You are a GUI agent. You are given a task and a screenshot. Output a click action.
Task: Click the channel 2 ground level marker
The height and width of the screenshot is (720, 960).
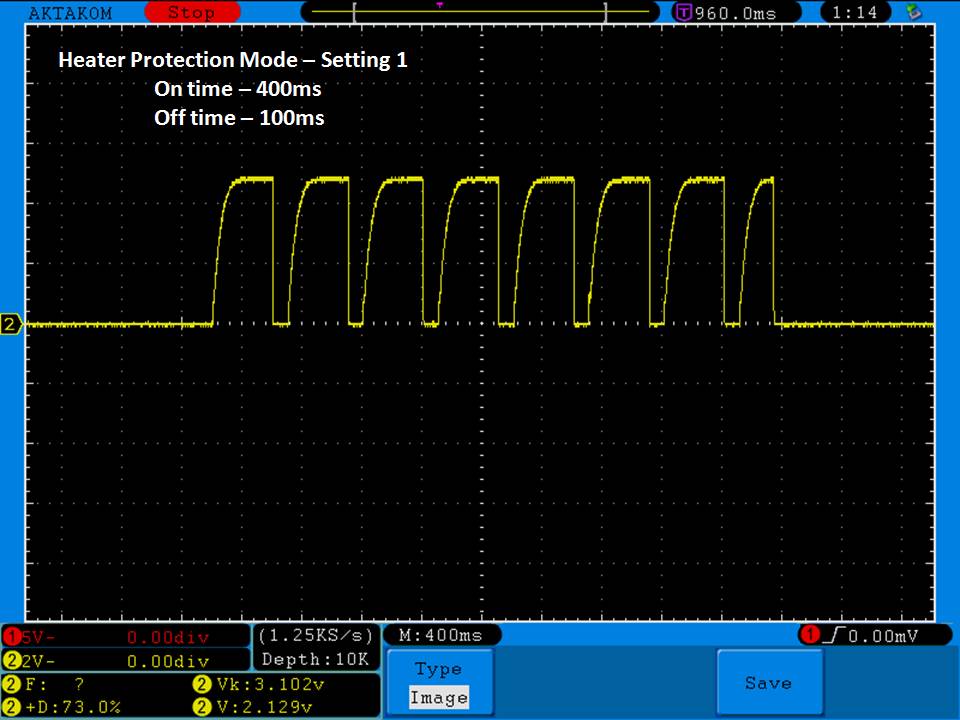(12, 324)
